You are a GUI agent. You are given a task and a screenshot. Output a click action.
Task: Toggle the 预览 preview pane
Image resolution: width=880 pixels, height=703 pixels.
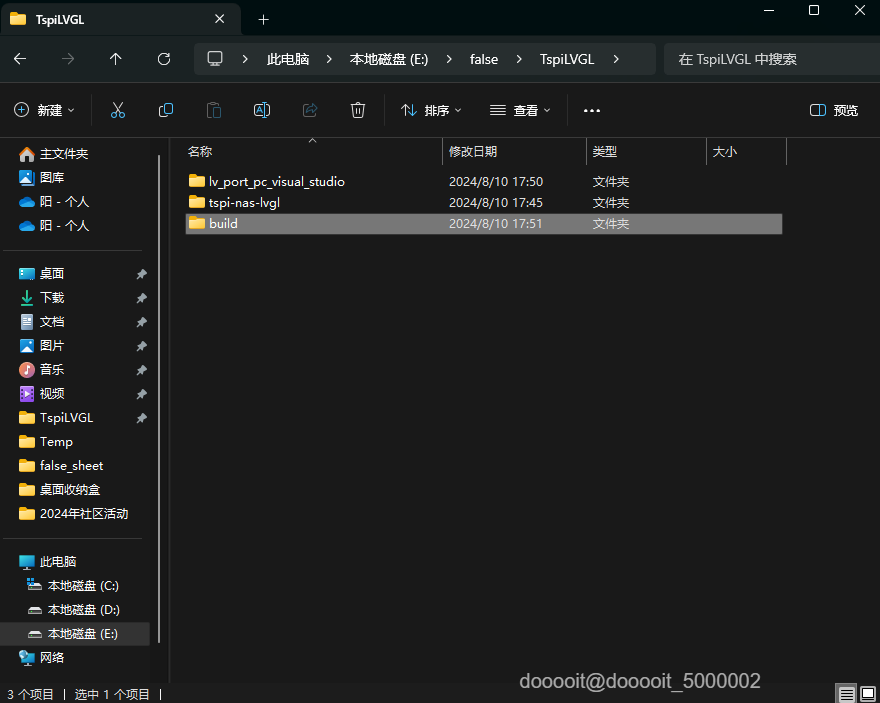[834, 110]
